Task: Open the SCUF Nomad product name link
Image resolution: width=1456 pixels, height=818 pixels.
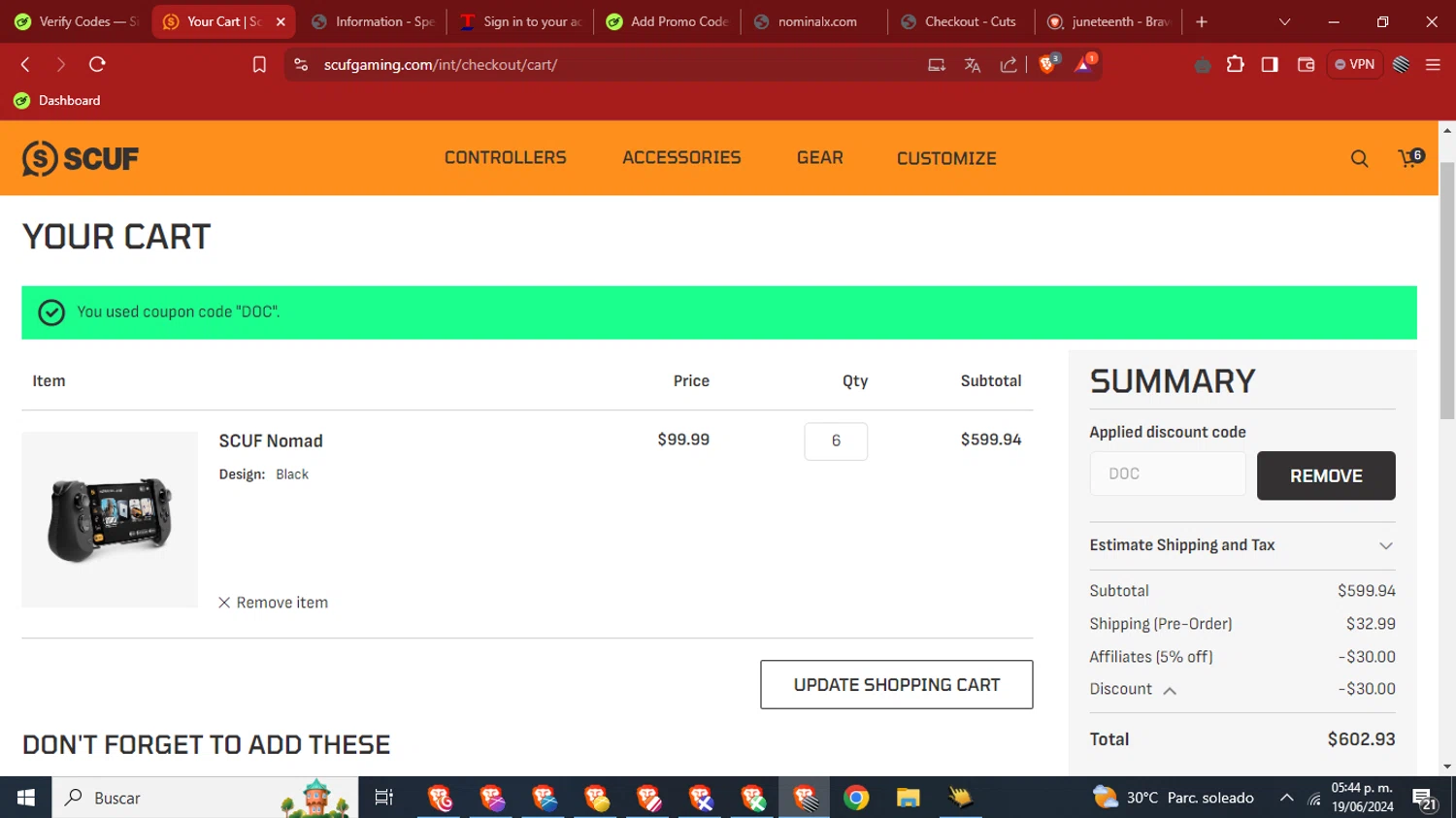Action: [x=271, y=441]
